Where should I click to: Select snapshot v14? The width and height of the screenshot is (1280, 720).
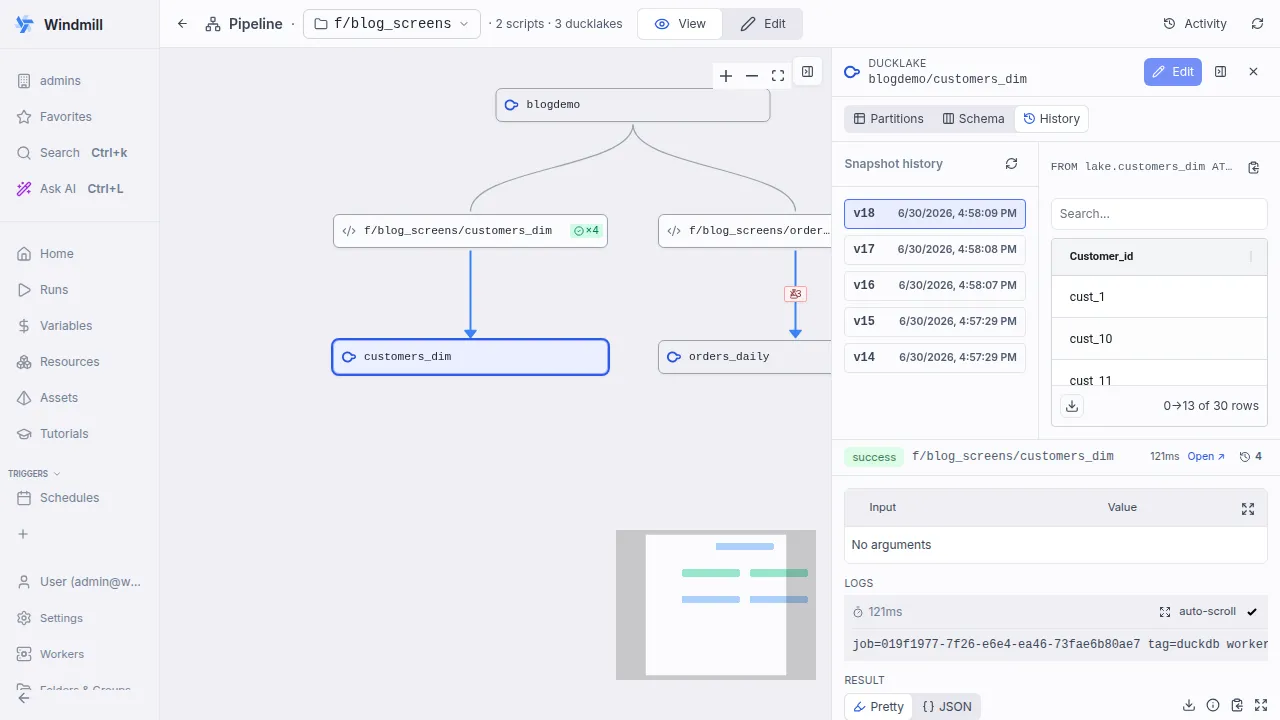click(x=935, y=357)
